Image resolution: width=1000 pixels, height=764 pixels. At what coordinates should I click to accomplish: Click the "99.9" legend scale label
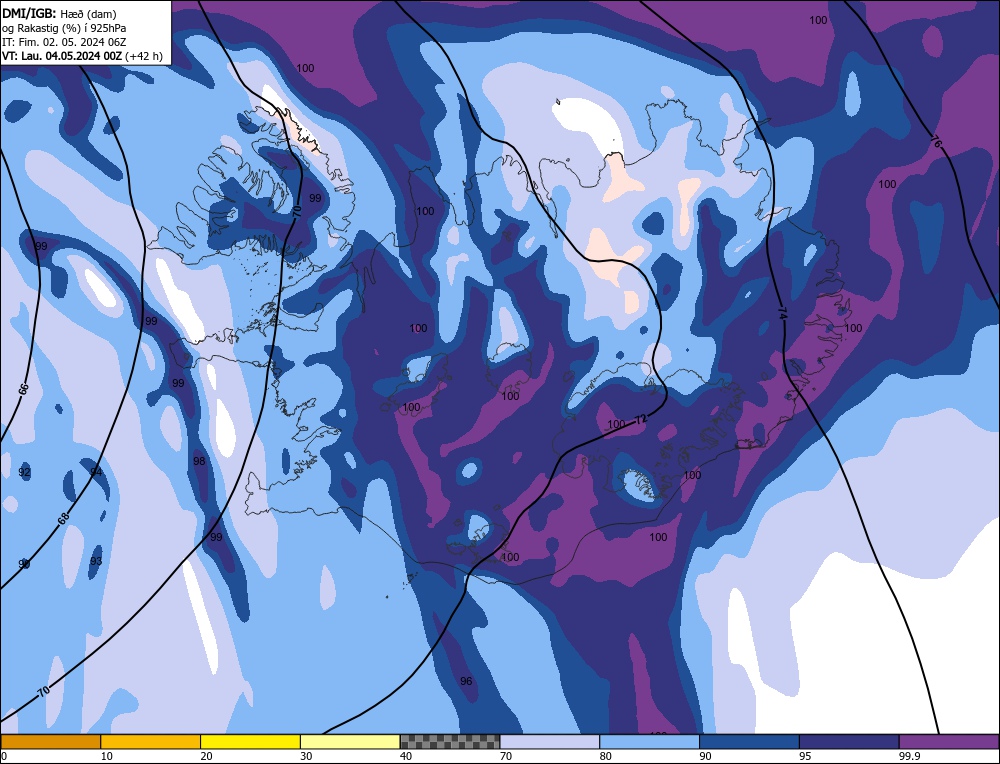tap(909, 756)
